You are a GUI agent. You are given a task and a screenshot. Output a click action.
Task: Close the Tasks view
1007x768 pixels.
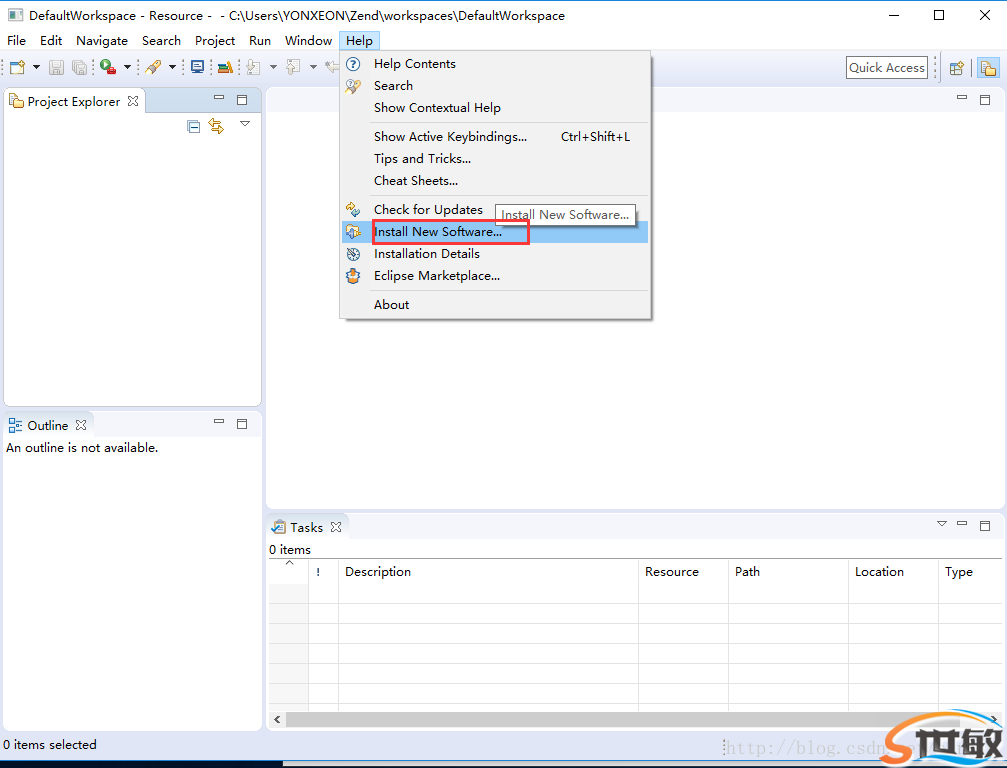coord(336,527)
